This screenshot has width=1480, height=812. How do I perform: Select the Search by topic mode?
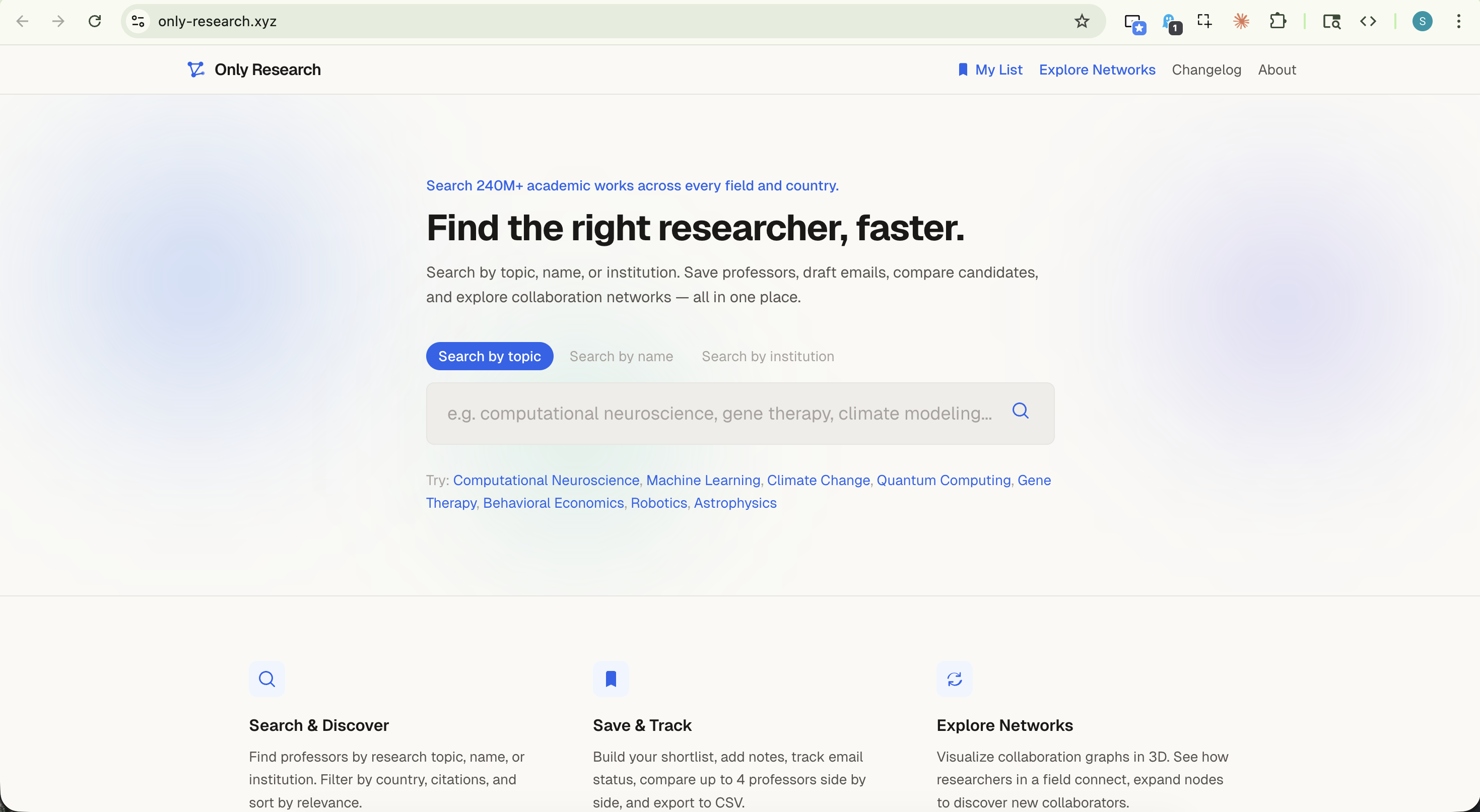tap(490, 356)
